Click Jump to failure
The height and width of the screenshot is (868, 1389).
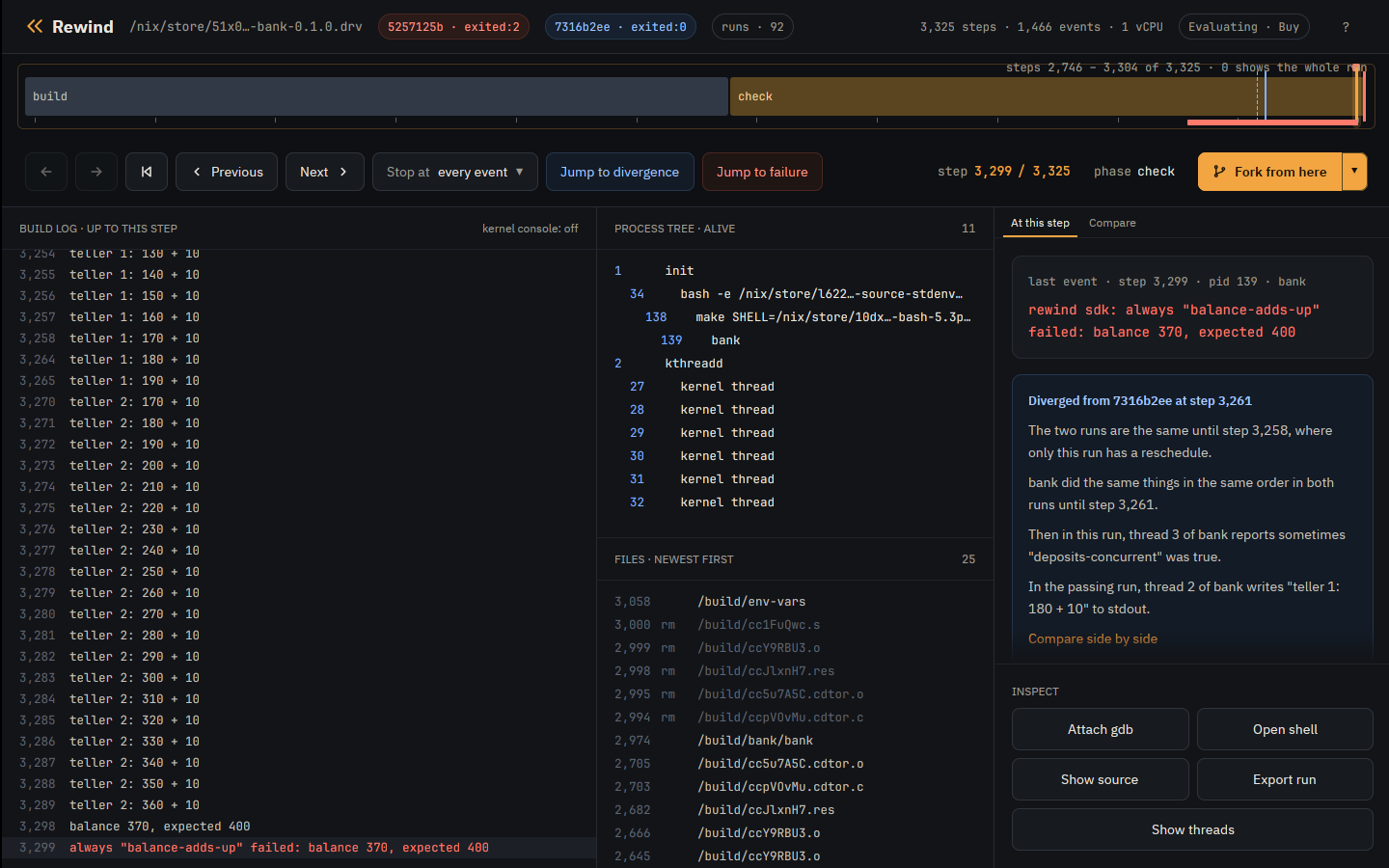[762, 172]
